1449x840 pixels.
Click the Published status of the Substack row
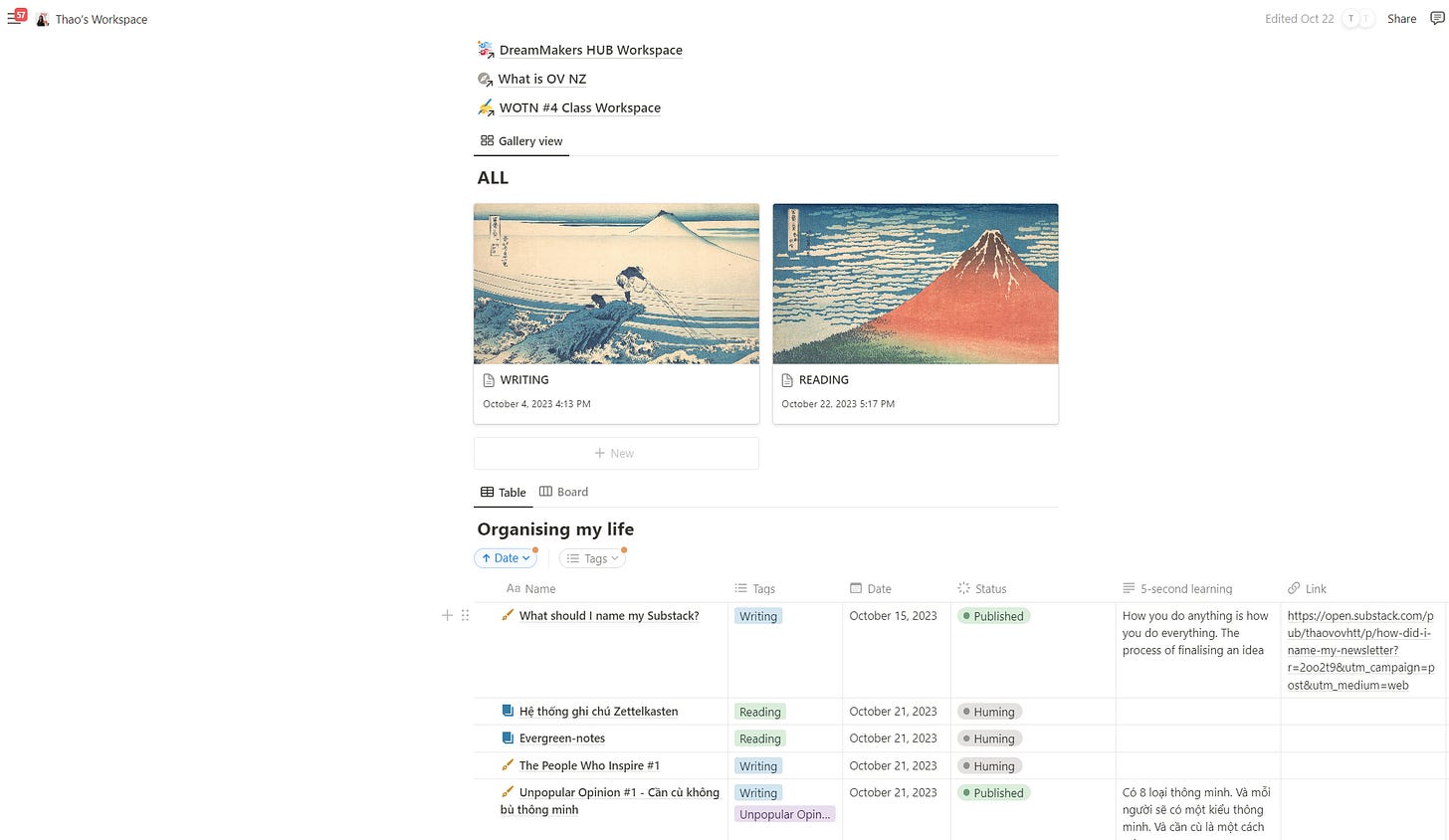tap(993, 616)
